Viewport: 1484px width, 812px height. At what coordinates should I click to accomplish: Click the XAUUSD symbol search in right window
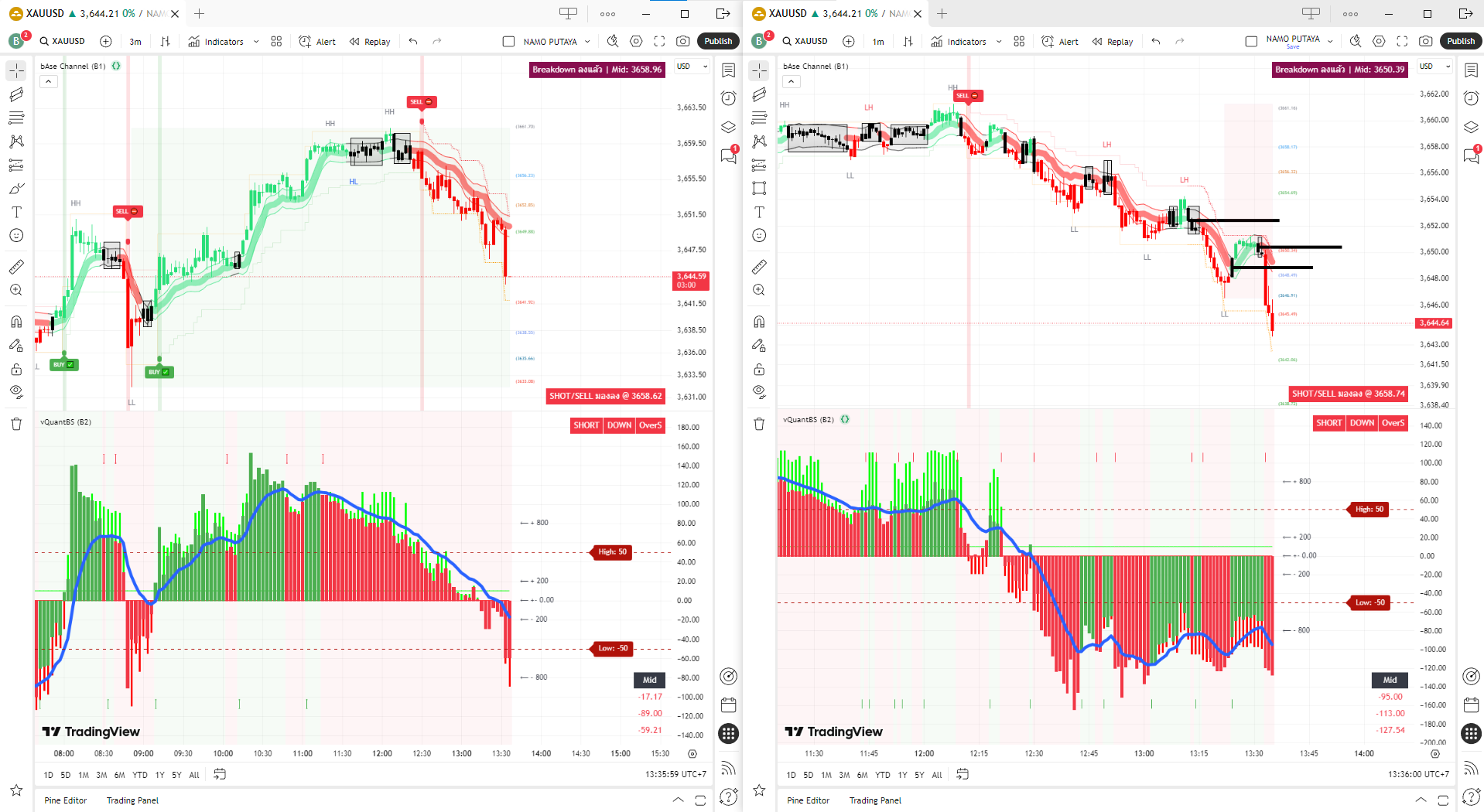click(x=805, y=42)
